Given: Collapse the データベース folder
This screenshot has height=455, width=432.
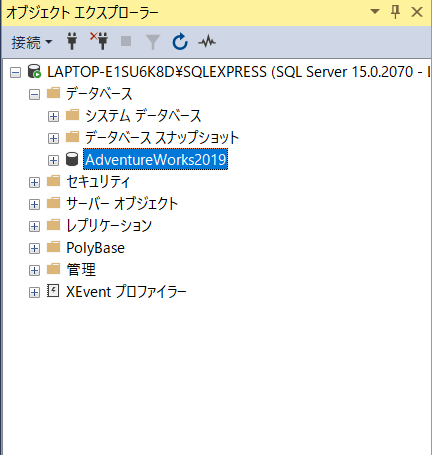Looking at the screenshot, I should (34, 94).
